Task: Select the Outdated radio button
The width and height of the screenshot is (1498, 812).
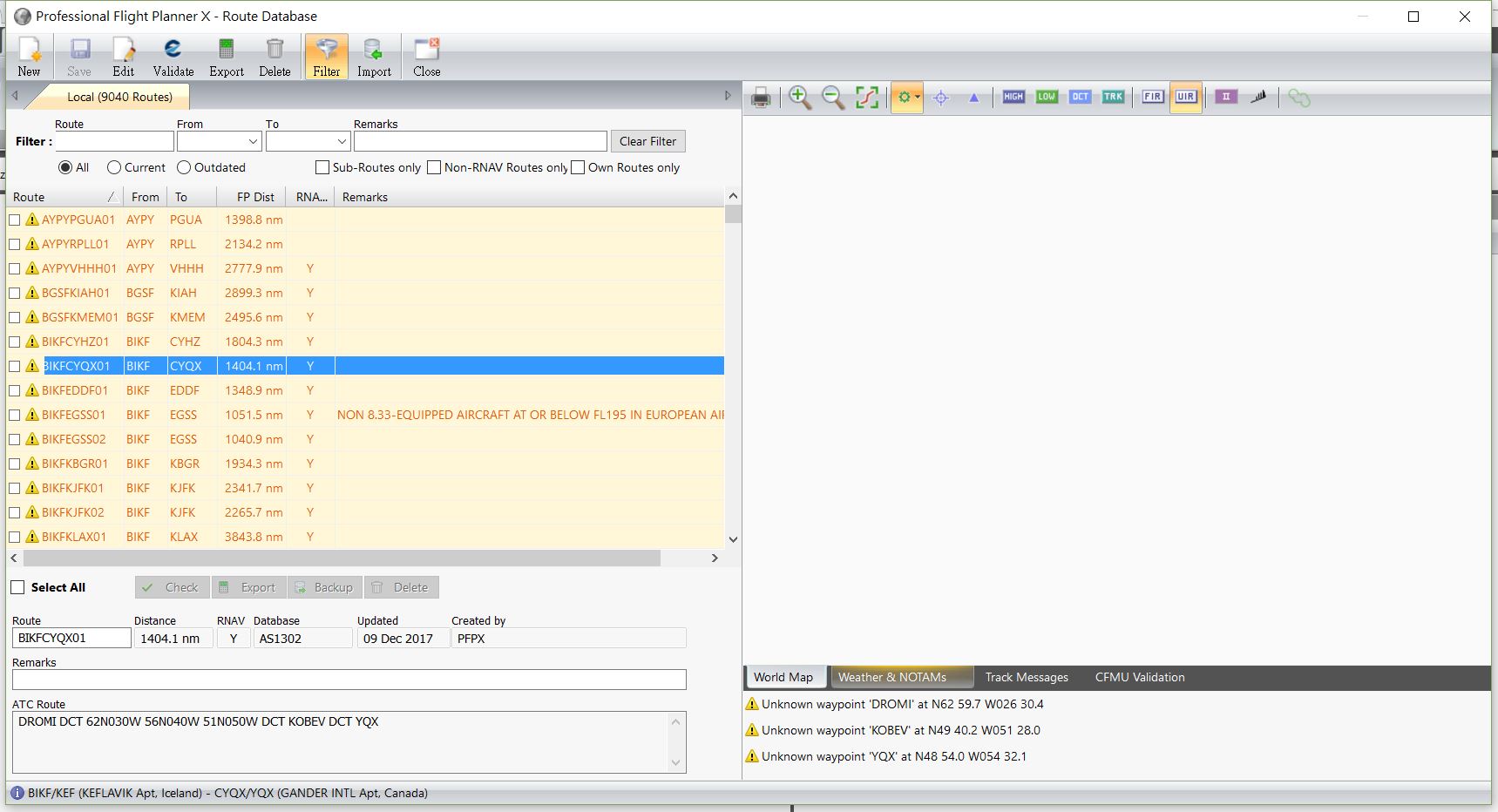Action: click(x=184, y=167)
